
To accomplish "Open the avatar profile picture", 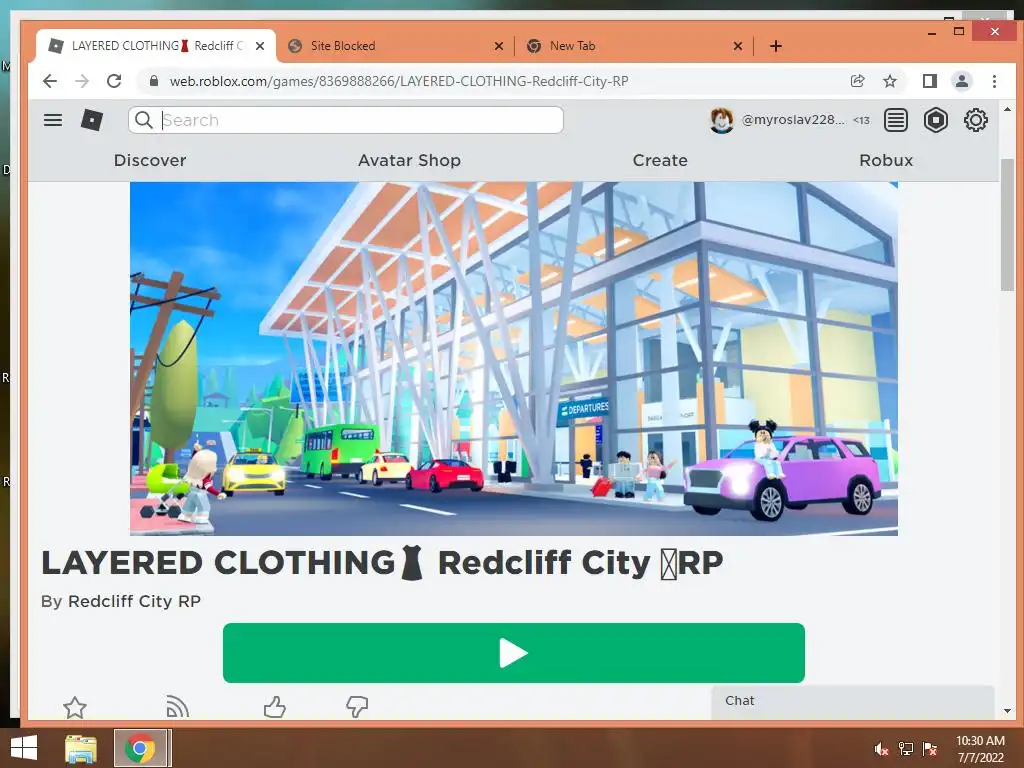I will coord(722,120).
